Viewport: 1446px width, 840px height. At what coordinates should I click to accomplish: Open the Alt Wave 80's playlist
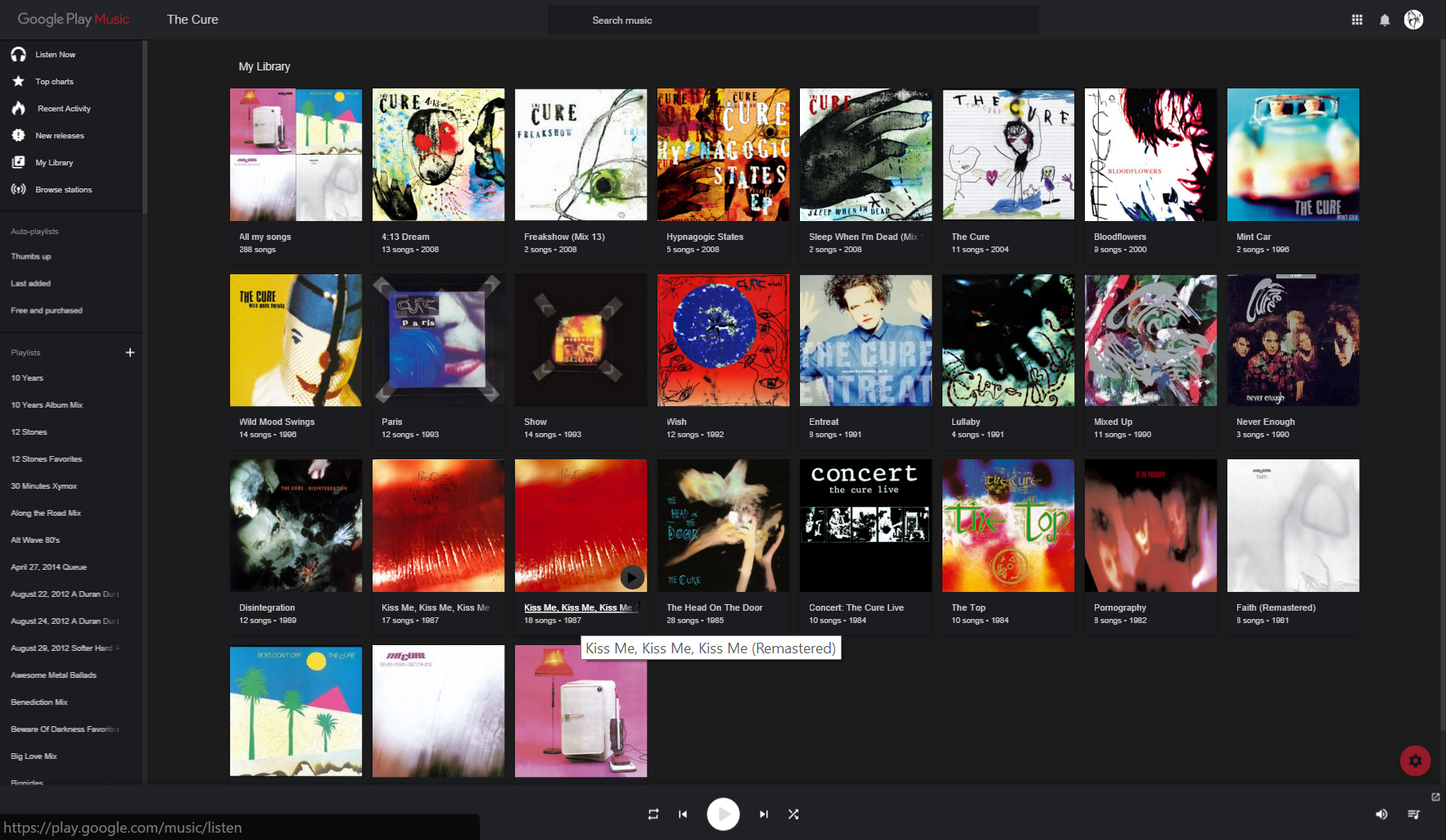coord(35,540)
